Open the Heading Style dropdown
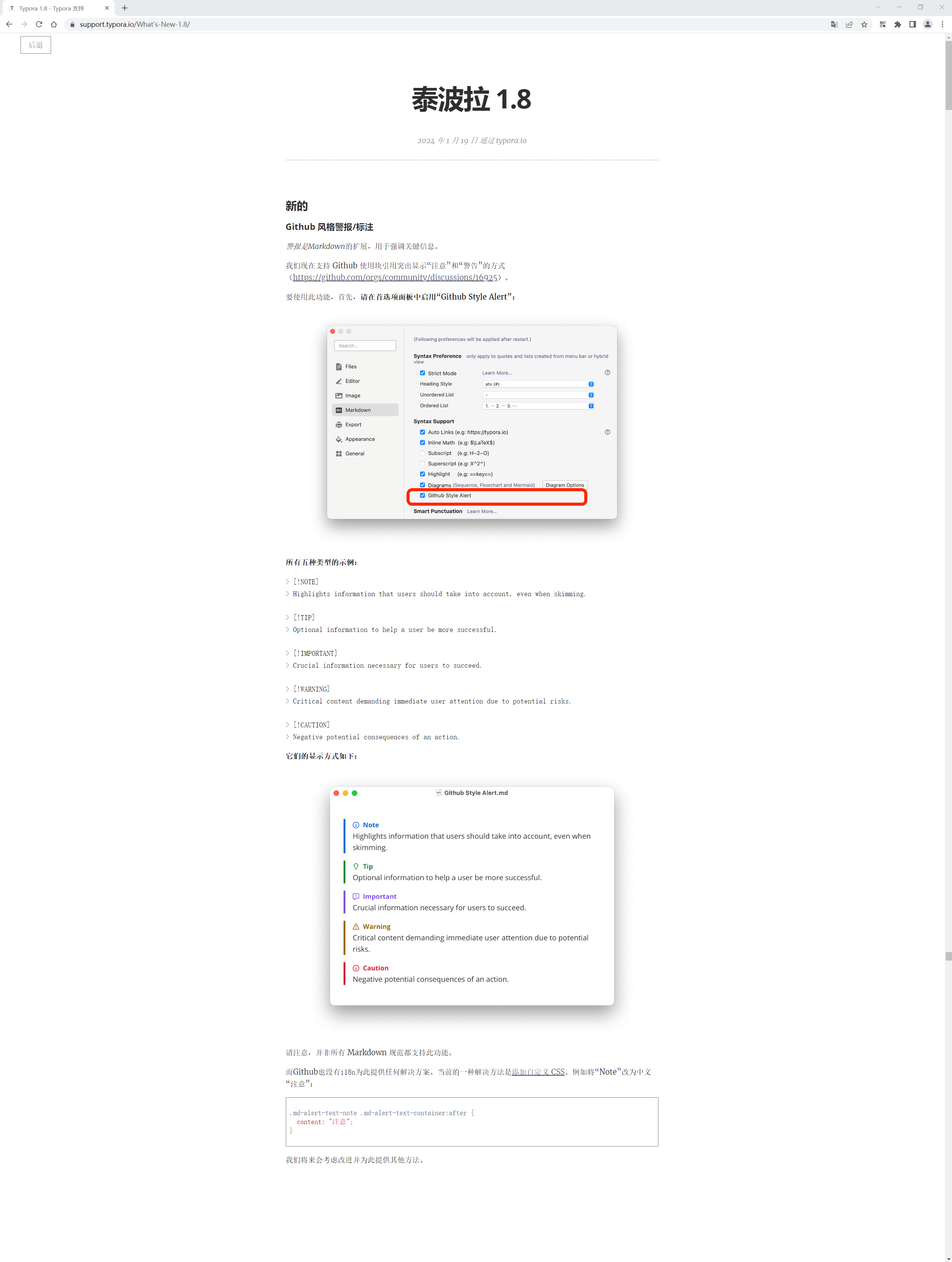952x1262 pixels. tap(538, 384)
